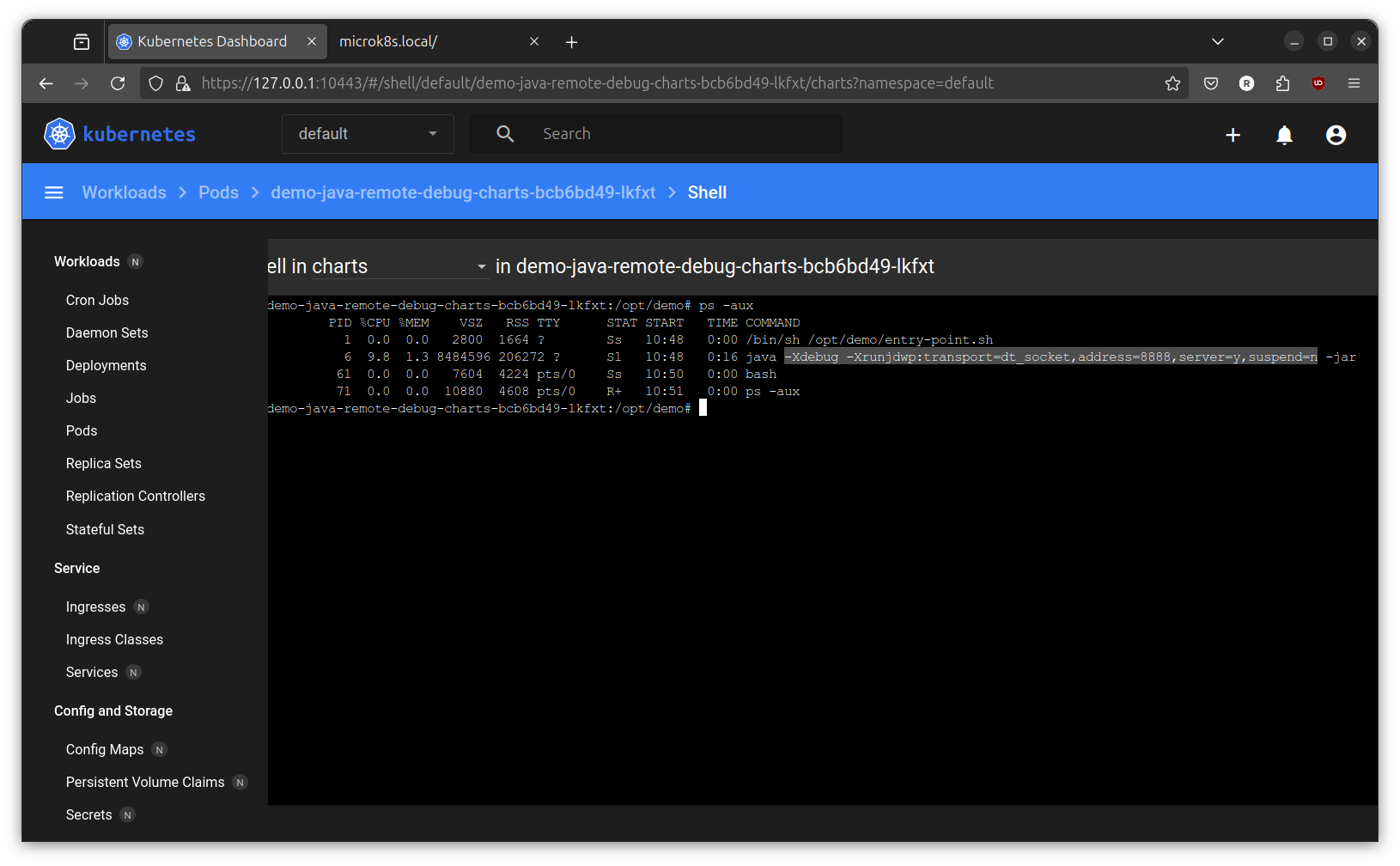Open Ingress Classes in sidebar
Screen dimensions: 1400x866
(114, 639)
